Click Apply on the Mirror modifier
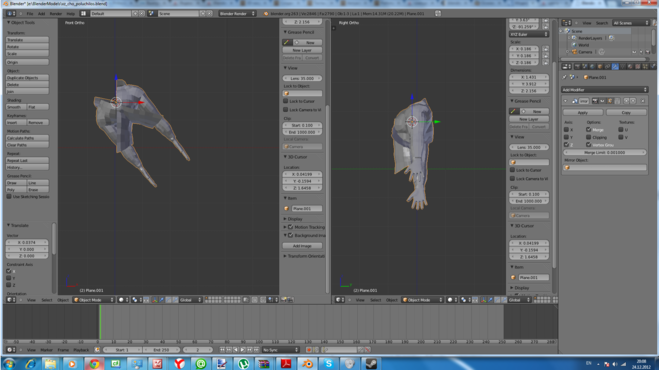This screenshot has width=659, height=370. (x=583, y=113)
